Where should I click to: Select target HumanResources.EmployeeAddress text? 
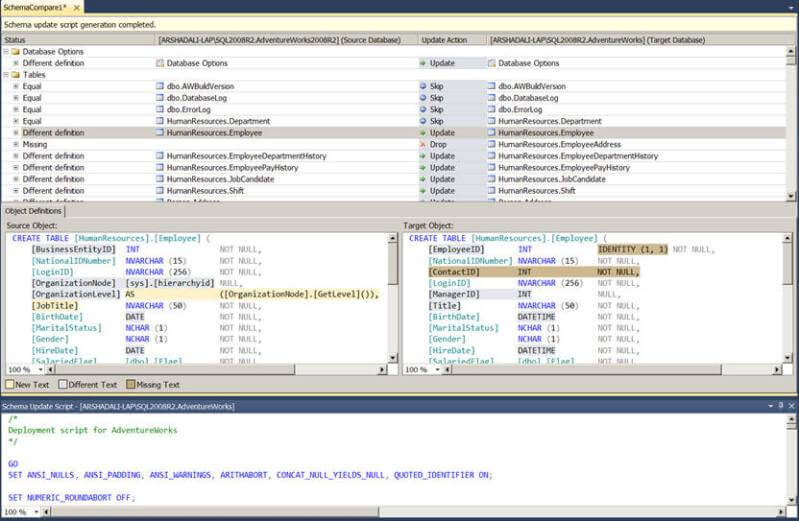point(559,144)
